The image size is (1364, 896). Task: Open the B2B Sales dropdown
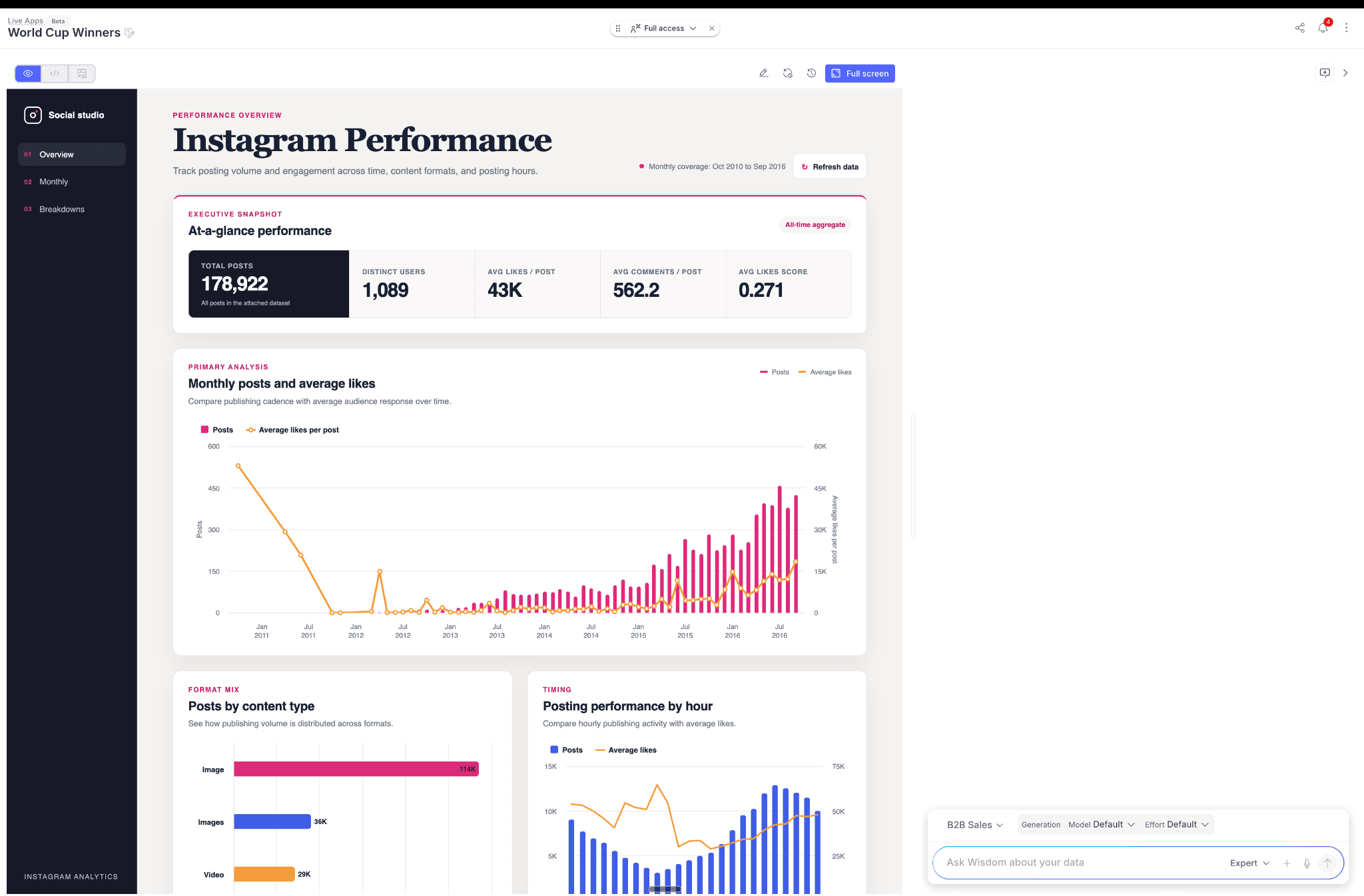(975, 825)
